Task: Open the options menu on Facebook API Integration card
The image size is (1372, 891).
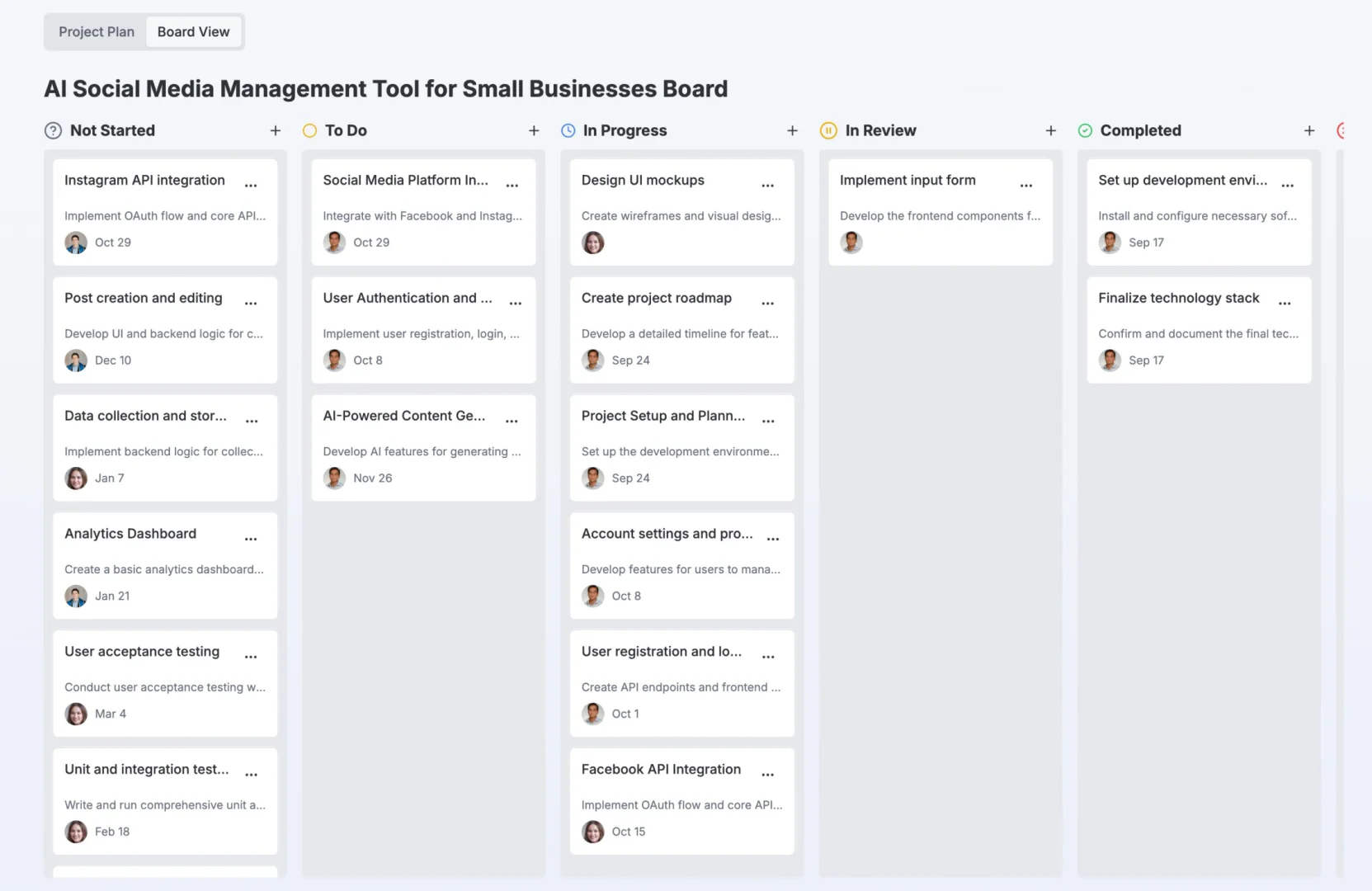Action: pyautogui.click(x=768, y=774)
